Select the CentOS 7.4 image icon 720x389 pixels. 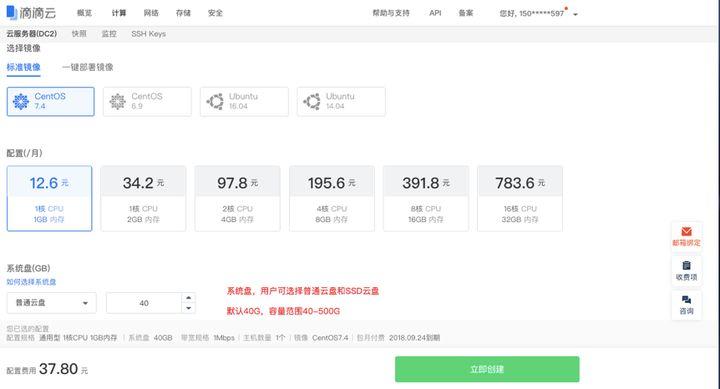coord(21,101)
